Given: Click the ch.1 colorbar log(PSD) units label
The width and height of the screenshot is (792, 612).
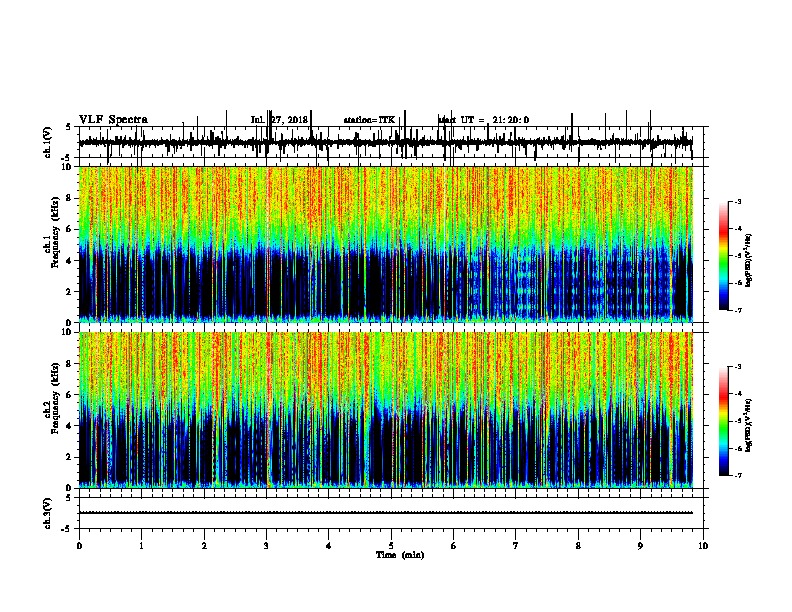Looking at the screenshot, I should [749, 260].
